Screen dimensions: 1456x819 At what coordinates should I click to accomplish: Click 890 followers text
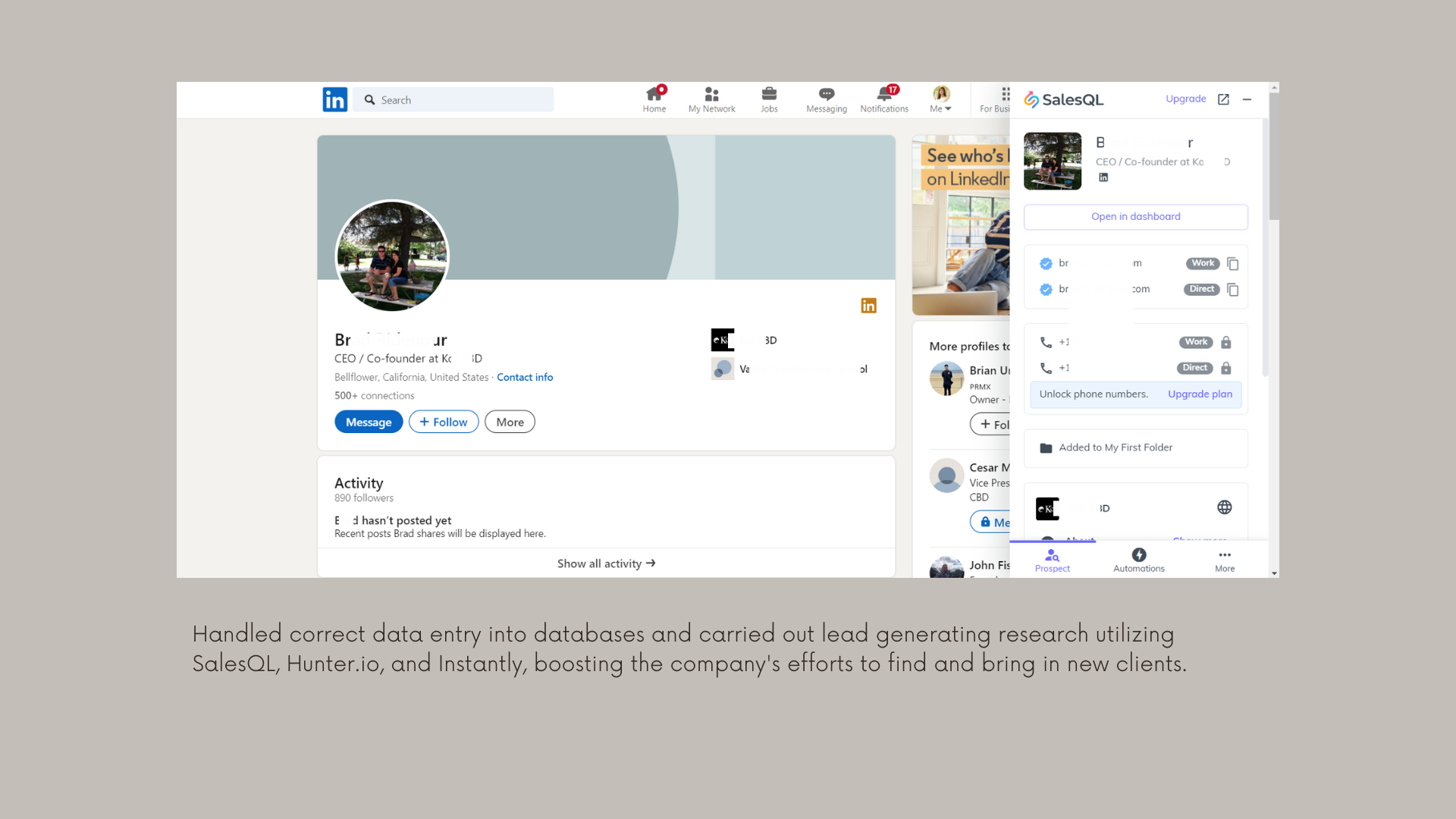pos(364,498)
